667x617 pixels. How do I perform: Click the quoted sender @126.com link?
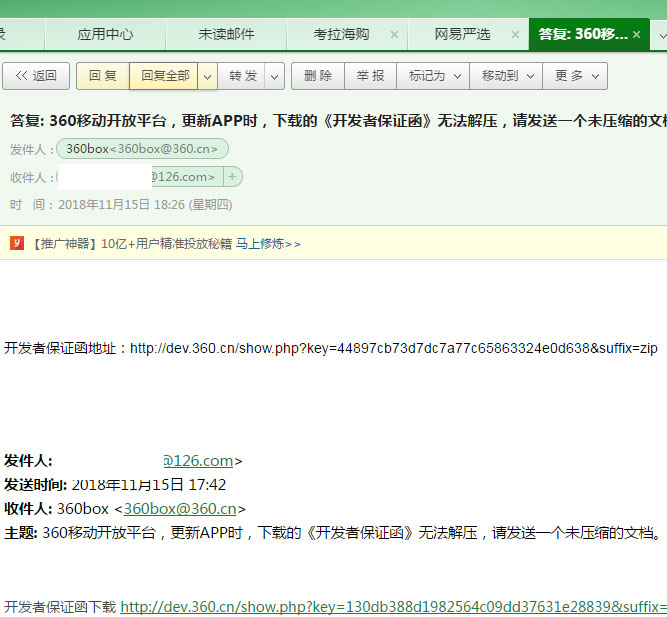198,461
